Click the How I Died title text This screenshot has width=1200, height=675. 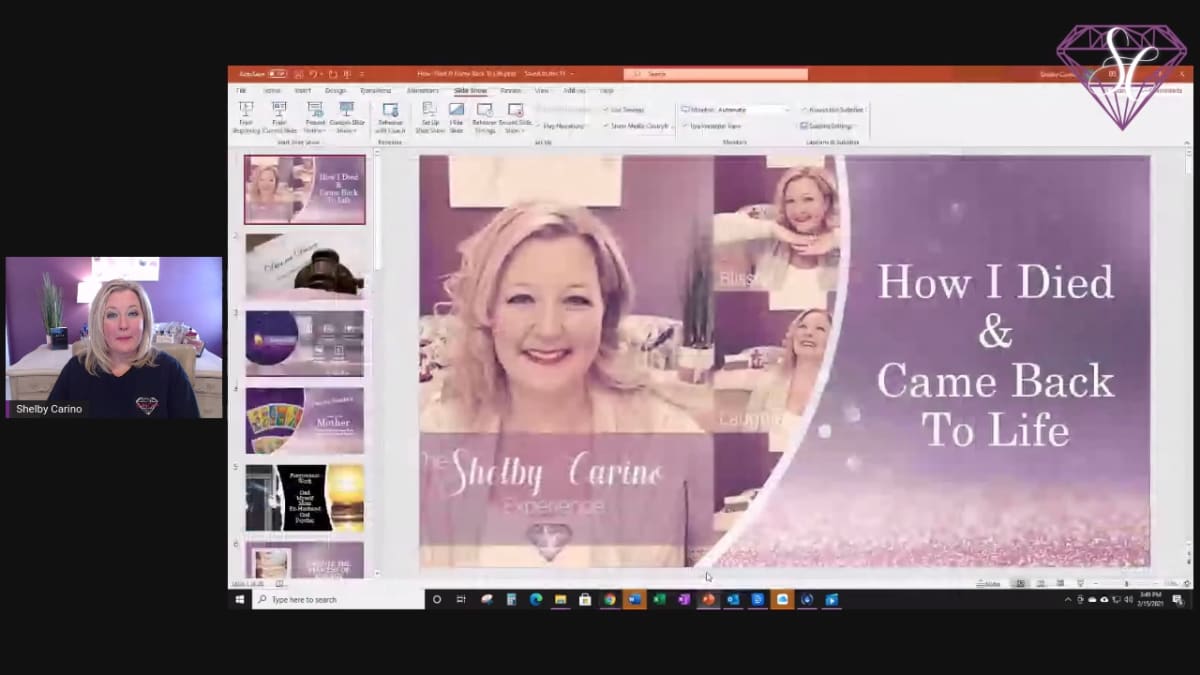996,357
